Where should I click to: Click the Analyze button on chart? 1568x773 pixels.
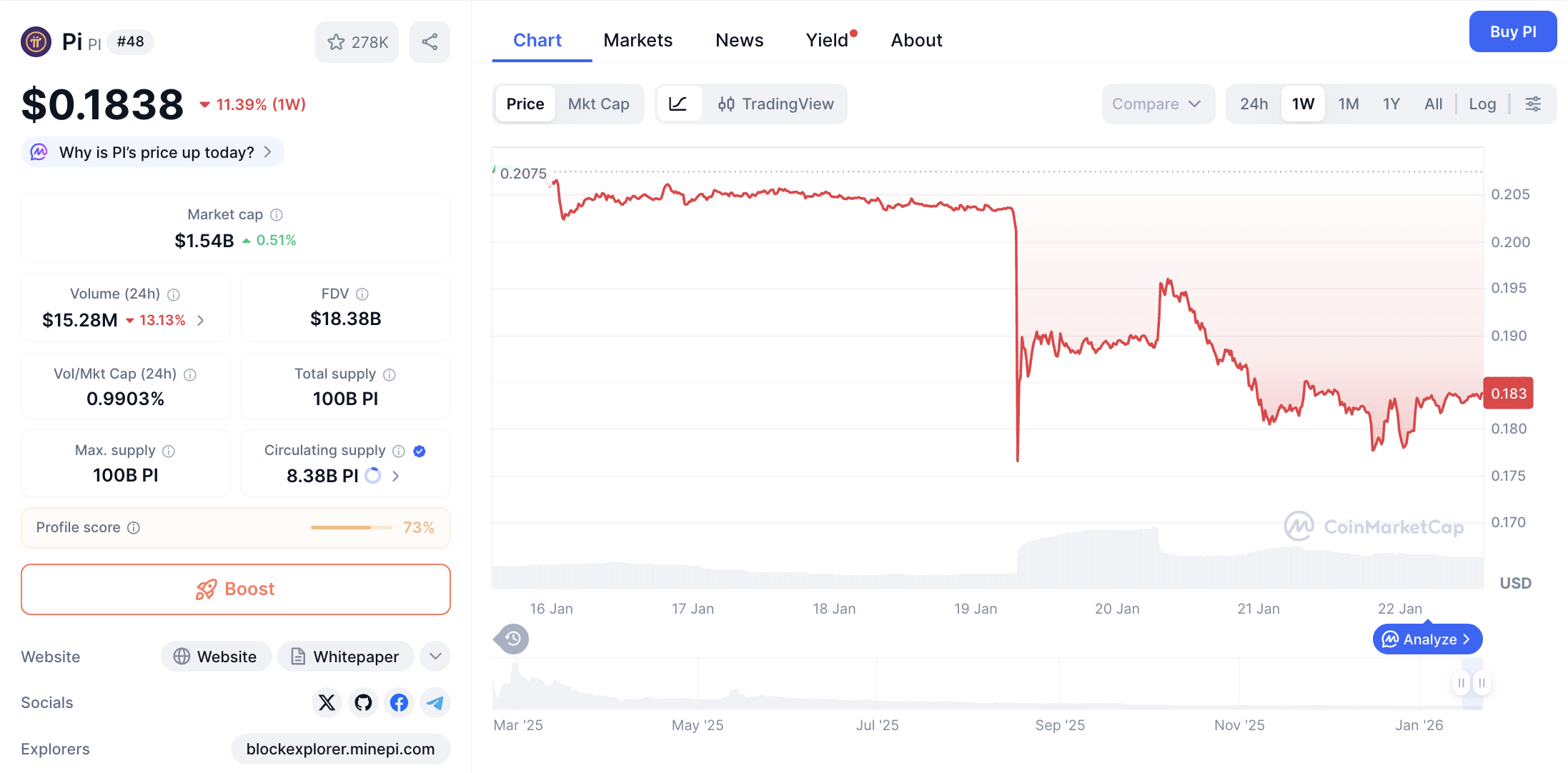(x=1427, y=639)
